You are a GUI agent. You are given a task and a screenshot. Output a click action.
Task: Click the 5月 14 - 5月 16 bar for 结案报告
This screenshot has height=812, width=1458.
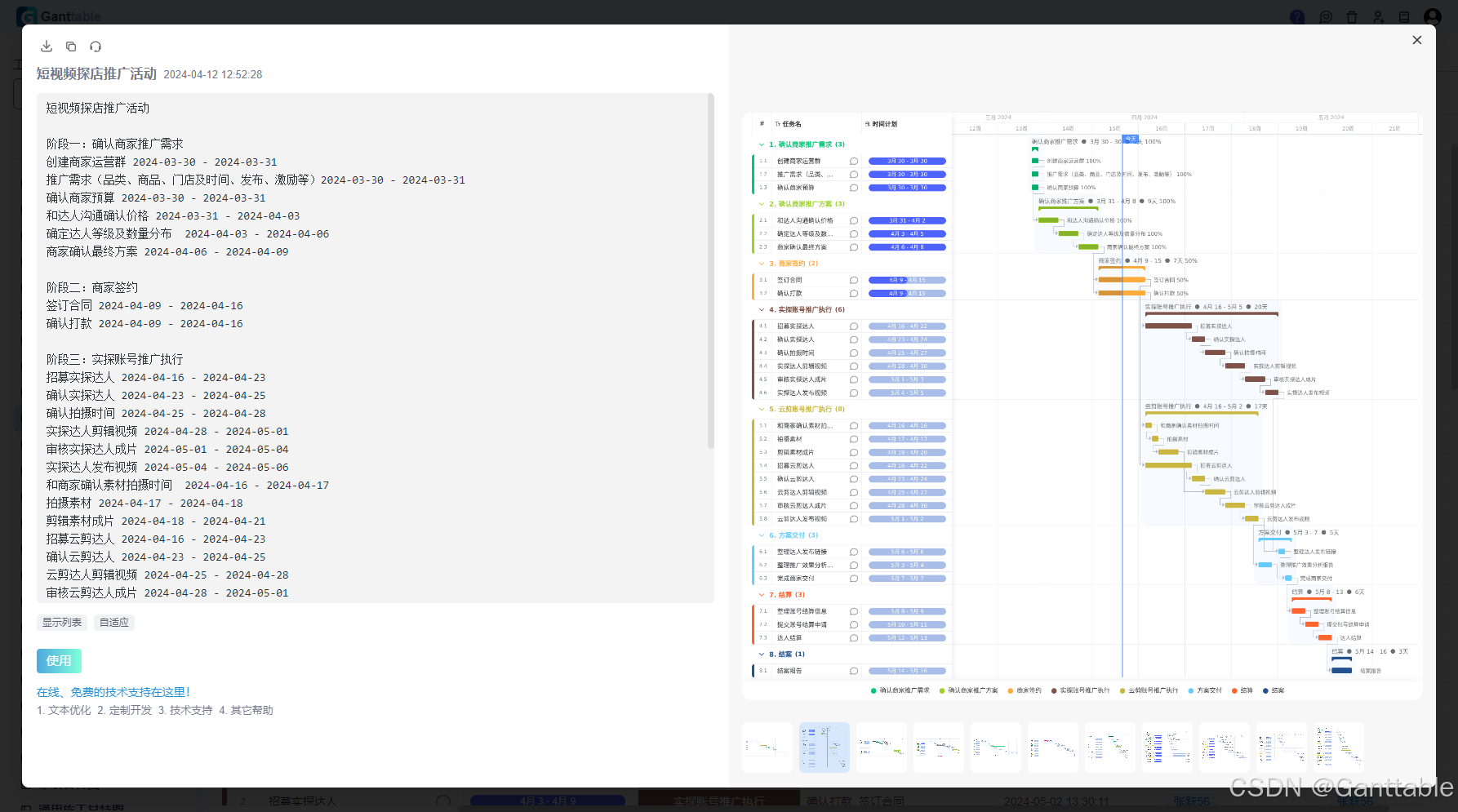[907, 671]
